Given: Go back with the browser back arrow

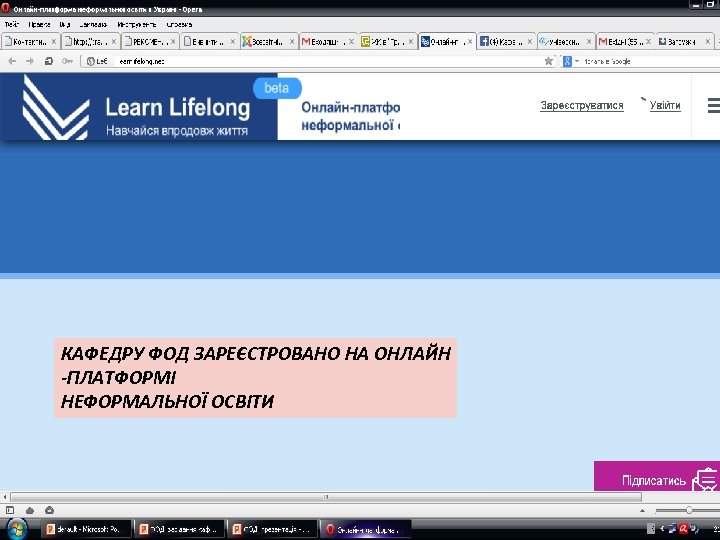Looking at the screenshot, I should pos(12,61).
